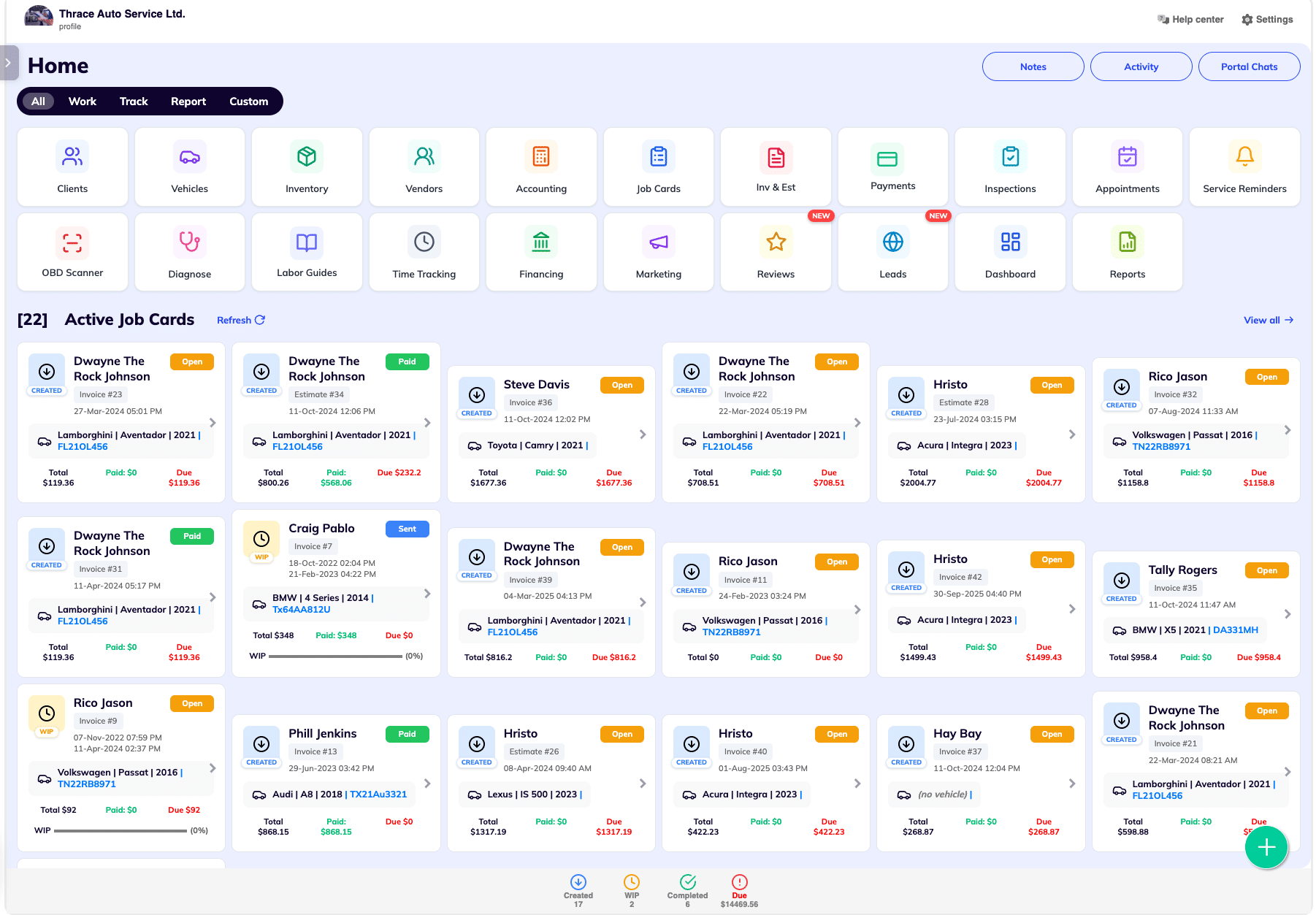Screen dimensions: 1316x915
Task: Expand Invoice #32 Rico Jason card arrow
Action: (x=1288, y=430)
